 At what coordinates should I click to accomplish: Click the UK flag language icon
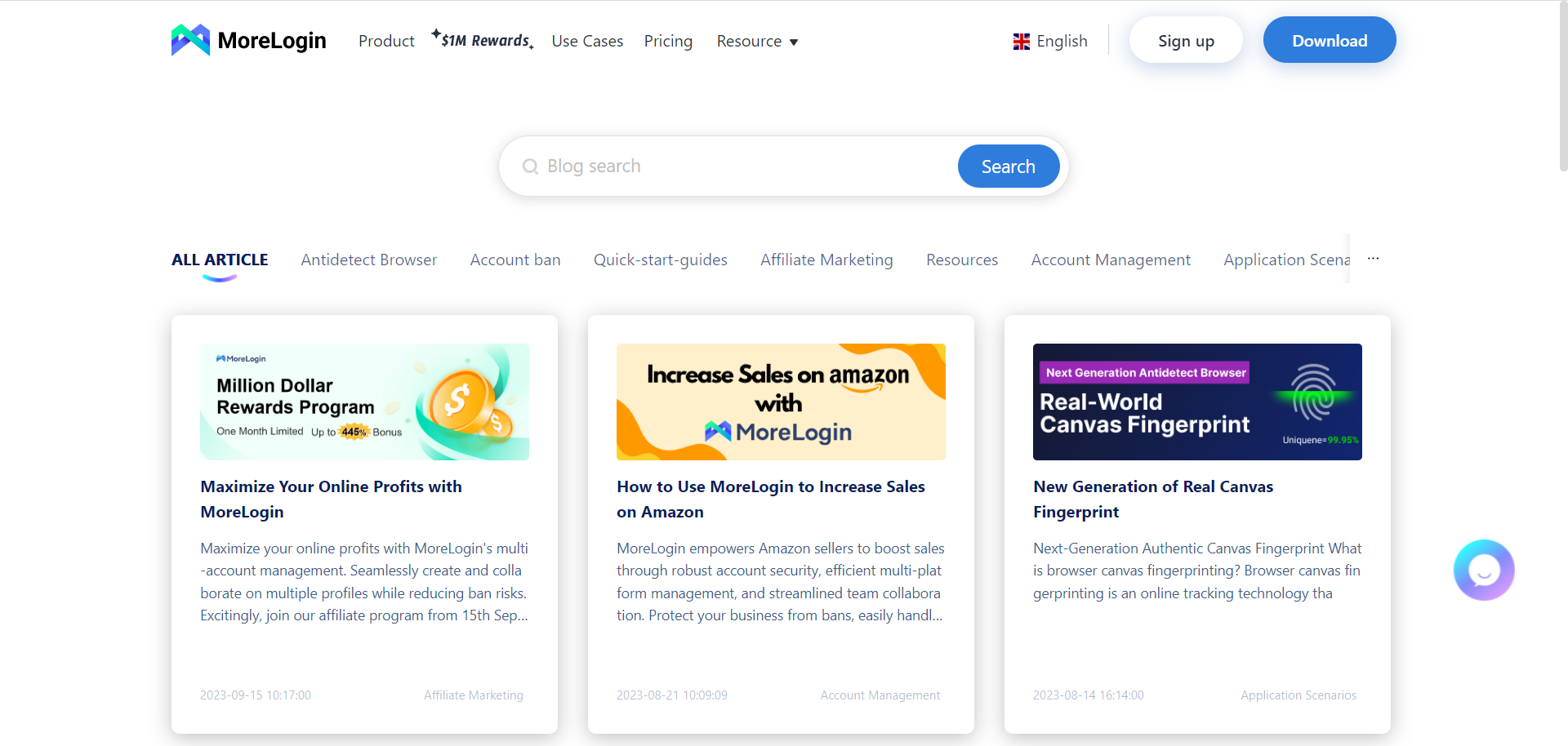pos(1021,41)
